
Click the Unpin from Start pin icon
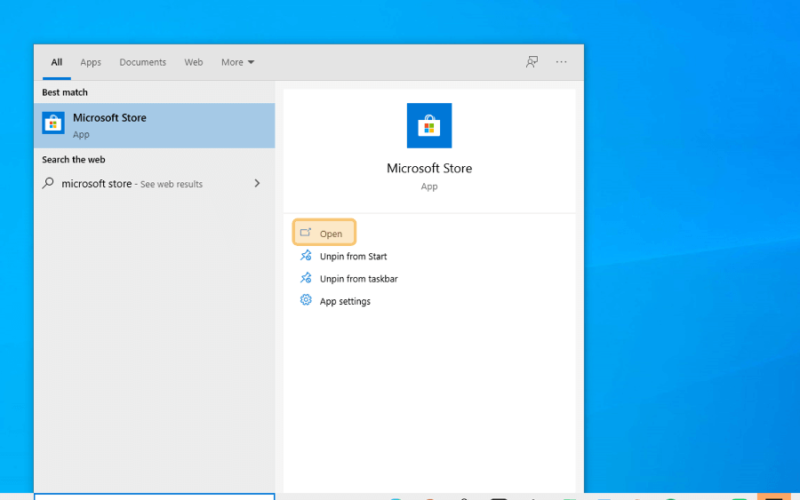306,255
